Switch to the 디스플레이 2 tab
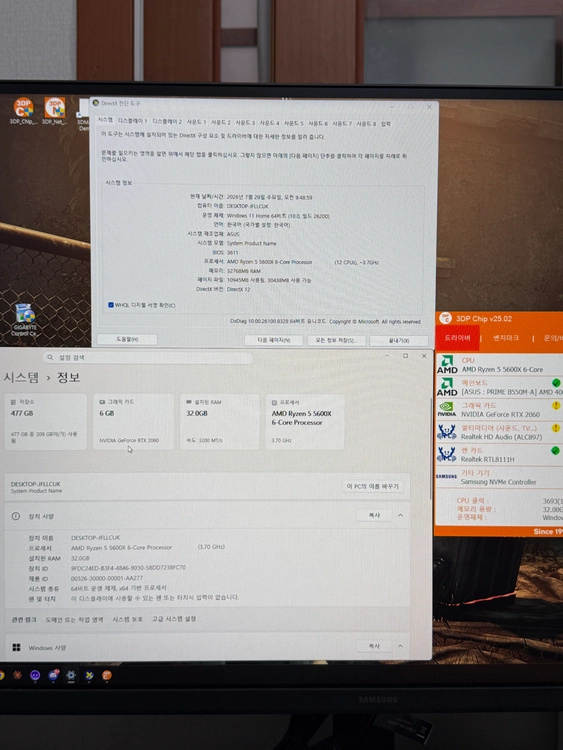563x750 pixels. click(167, 121)
